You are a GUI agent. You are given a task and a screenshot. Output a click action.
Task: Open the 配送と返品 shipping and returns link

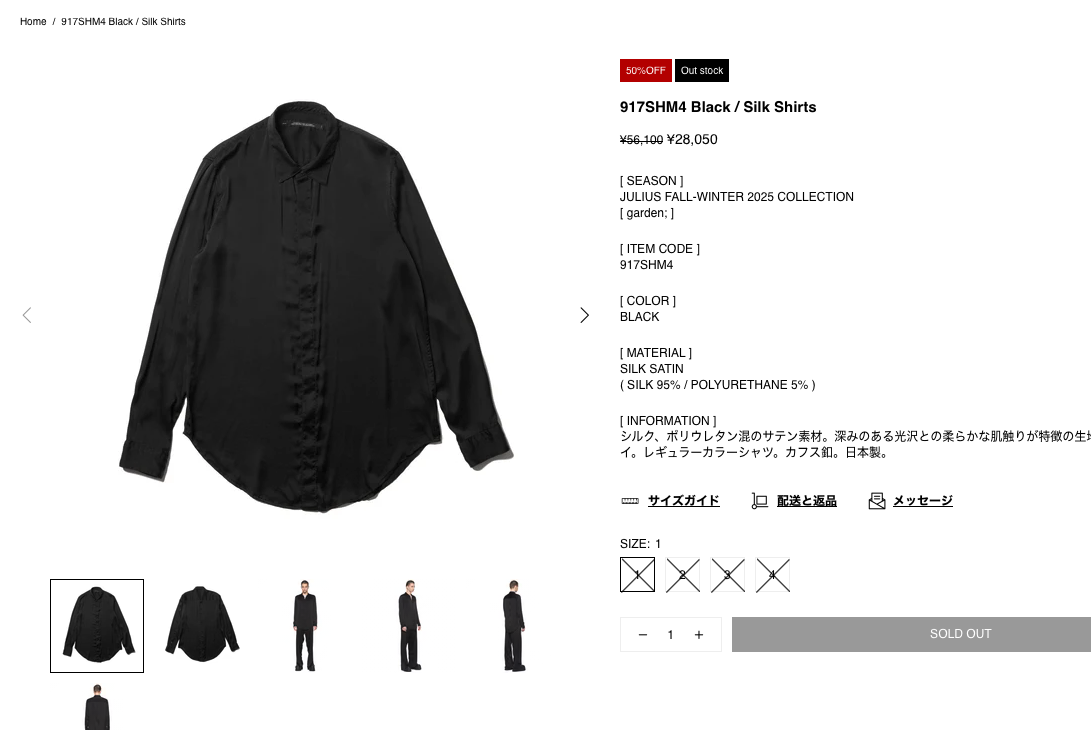pos(806,501)
